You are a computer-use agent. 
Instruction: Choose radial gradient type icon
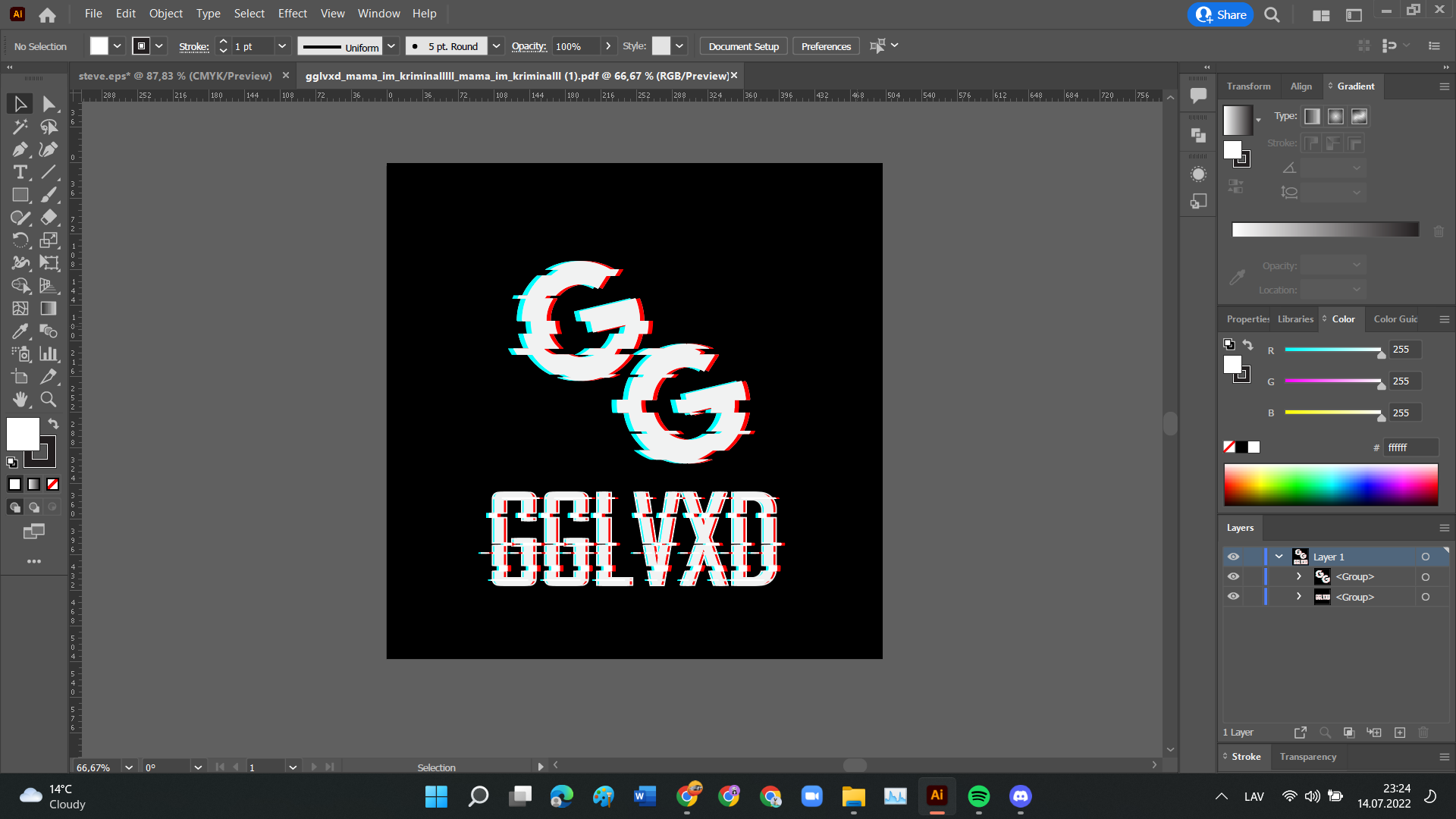tap(1335, 116)
